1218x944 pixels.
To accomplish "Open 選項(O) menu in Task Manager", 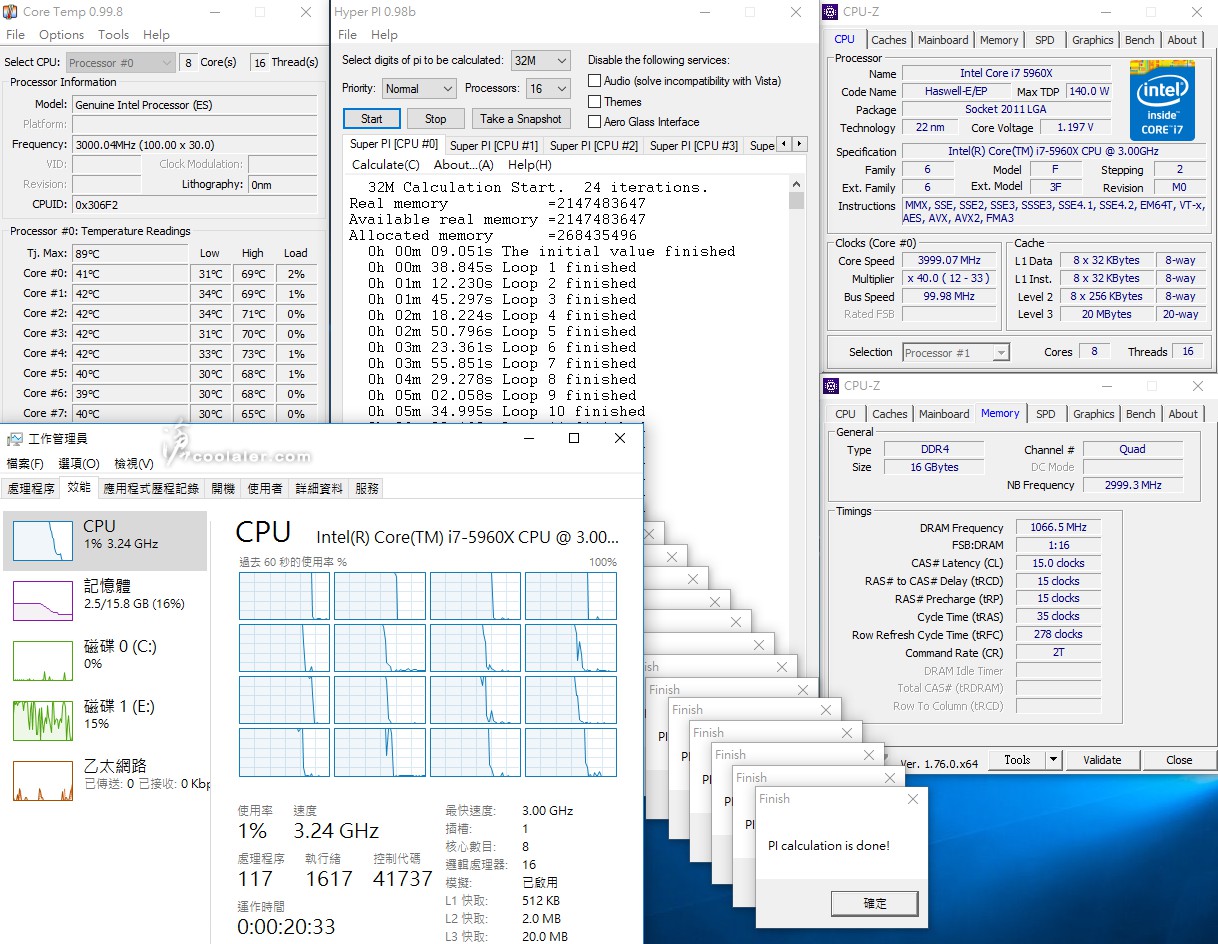I will click(79, 464).
